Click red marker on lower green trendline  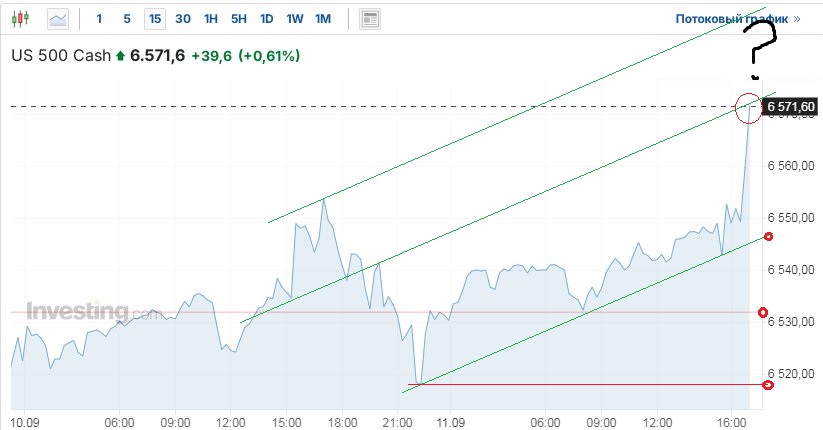(768, 236)
